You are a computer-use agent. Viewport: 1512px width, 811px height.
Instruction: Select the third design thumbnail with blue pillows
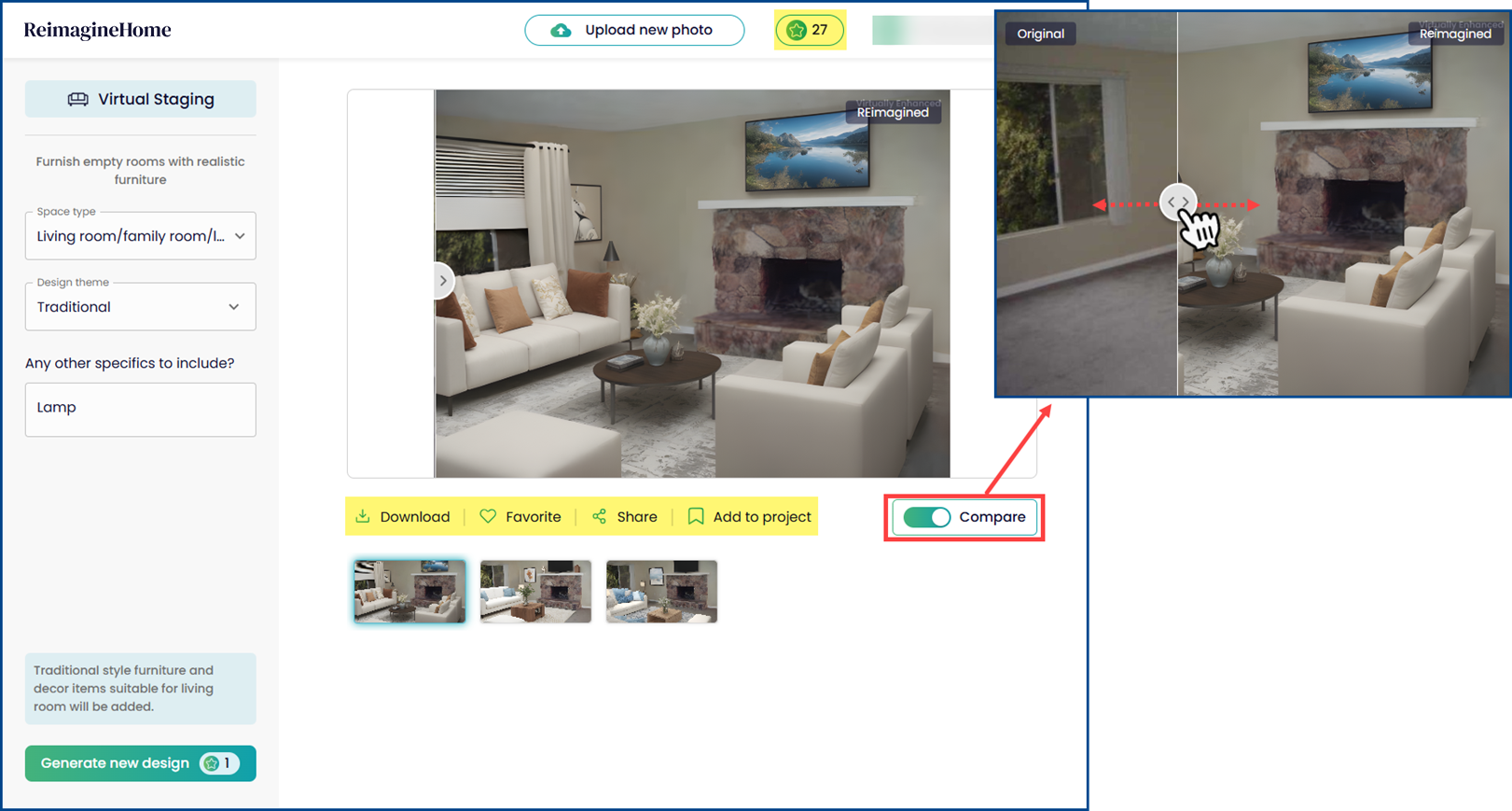661,592
